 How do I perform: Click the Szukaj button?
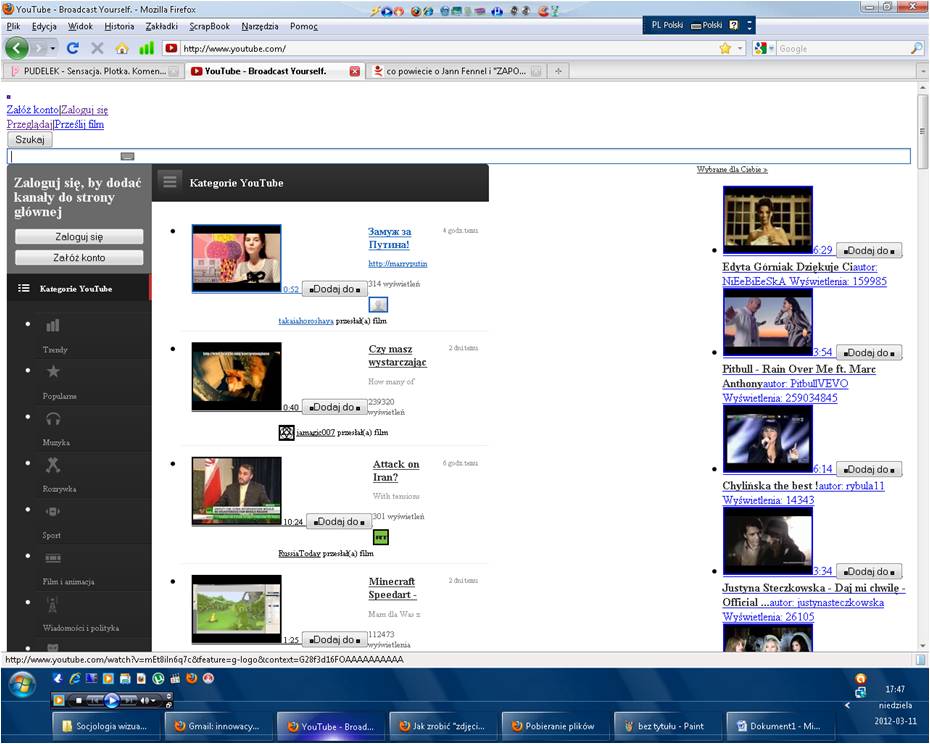click(x=30, y=139)
